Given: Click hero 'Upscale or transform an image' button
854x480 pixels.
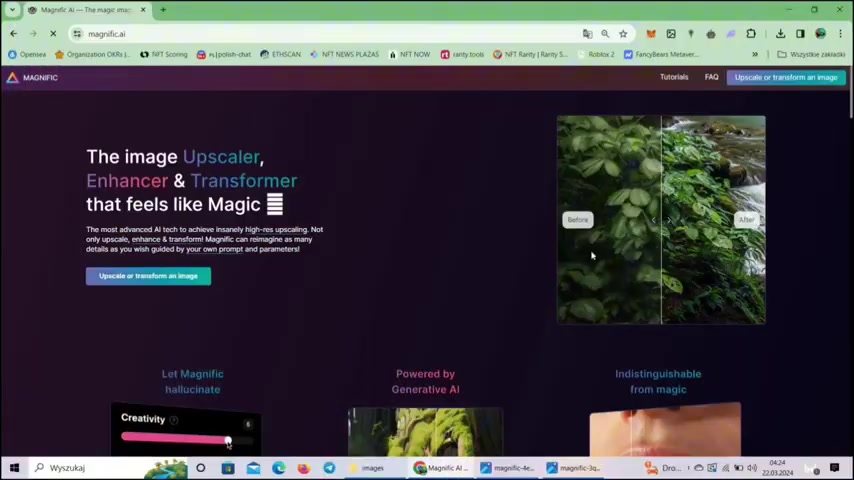Looking at the screenshot, I should click(x=148, y=276).
